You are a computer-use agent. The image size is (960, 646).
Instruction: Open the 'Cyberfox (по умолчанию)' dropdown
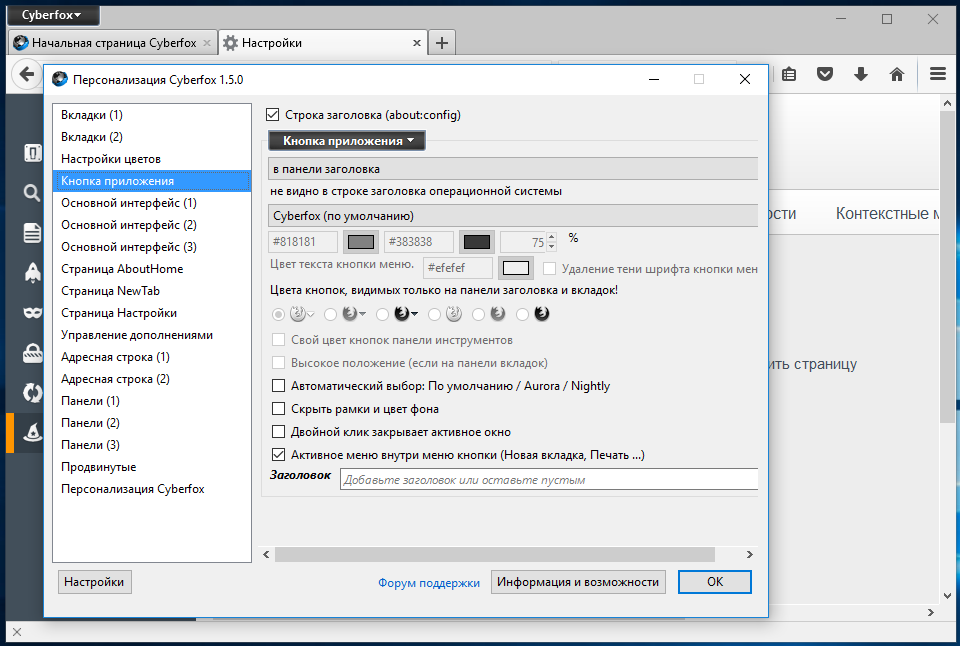[x=513, y=216]
